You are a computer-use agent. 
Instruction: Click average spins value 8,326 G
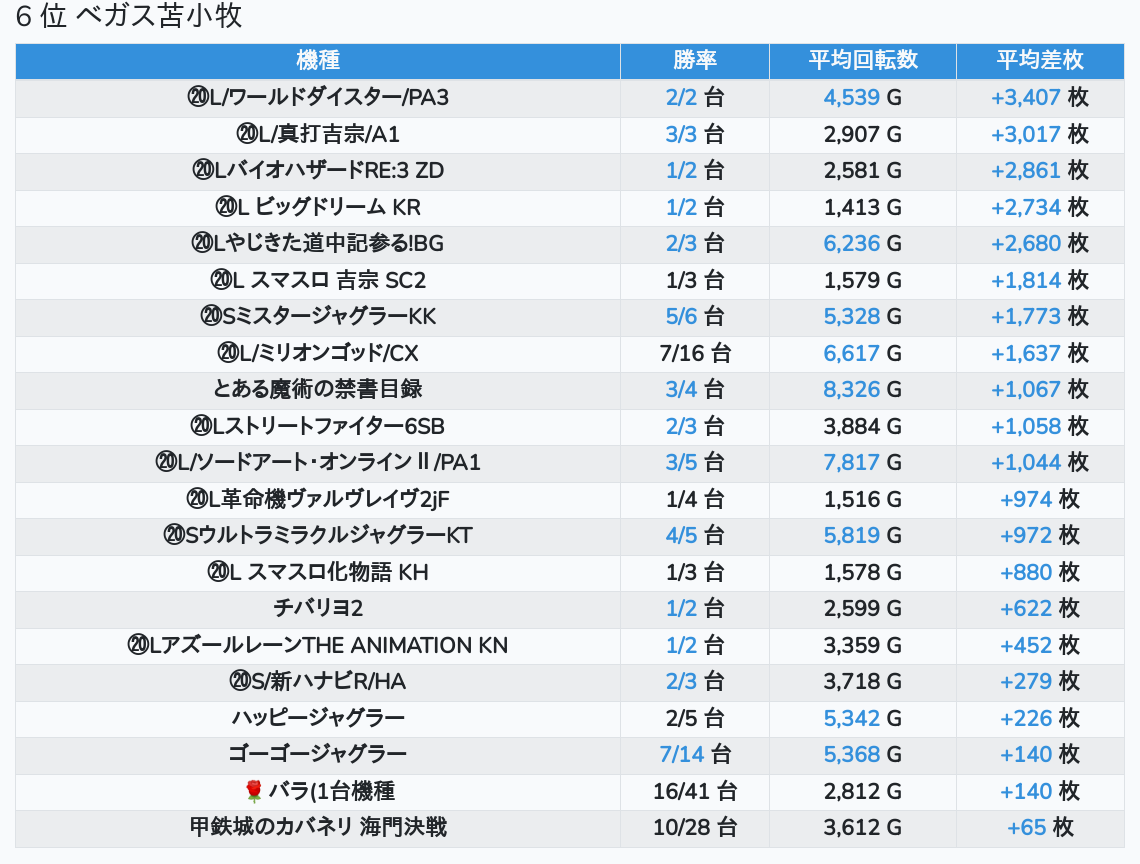pos(862,389)
